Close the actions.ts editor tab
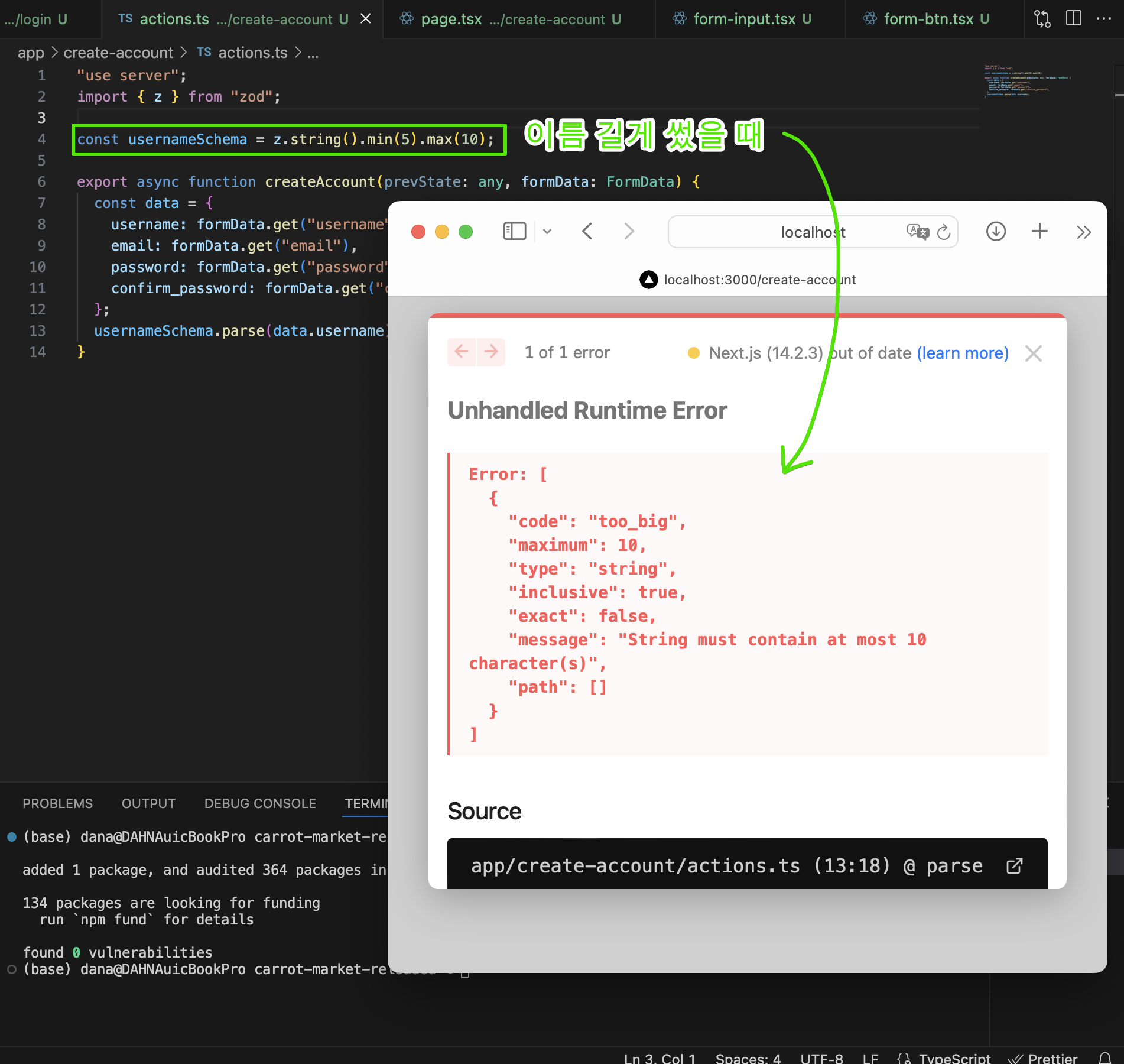This screenshot has height=1064, width=1124. pos(366,19)
